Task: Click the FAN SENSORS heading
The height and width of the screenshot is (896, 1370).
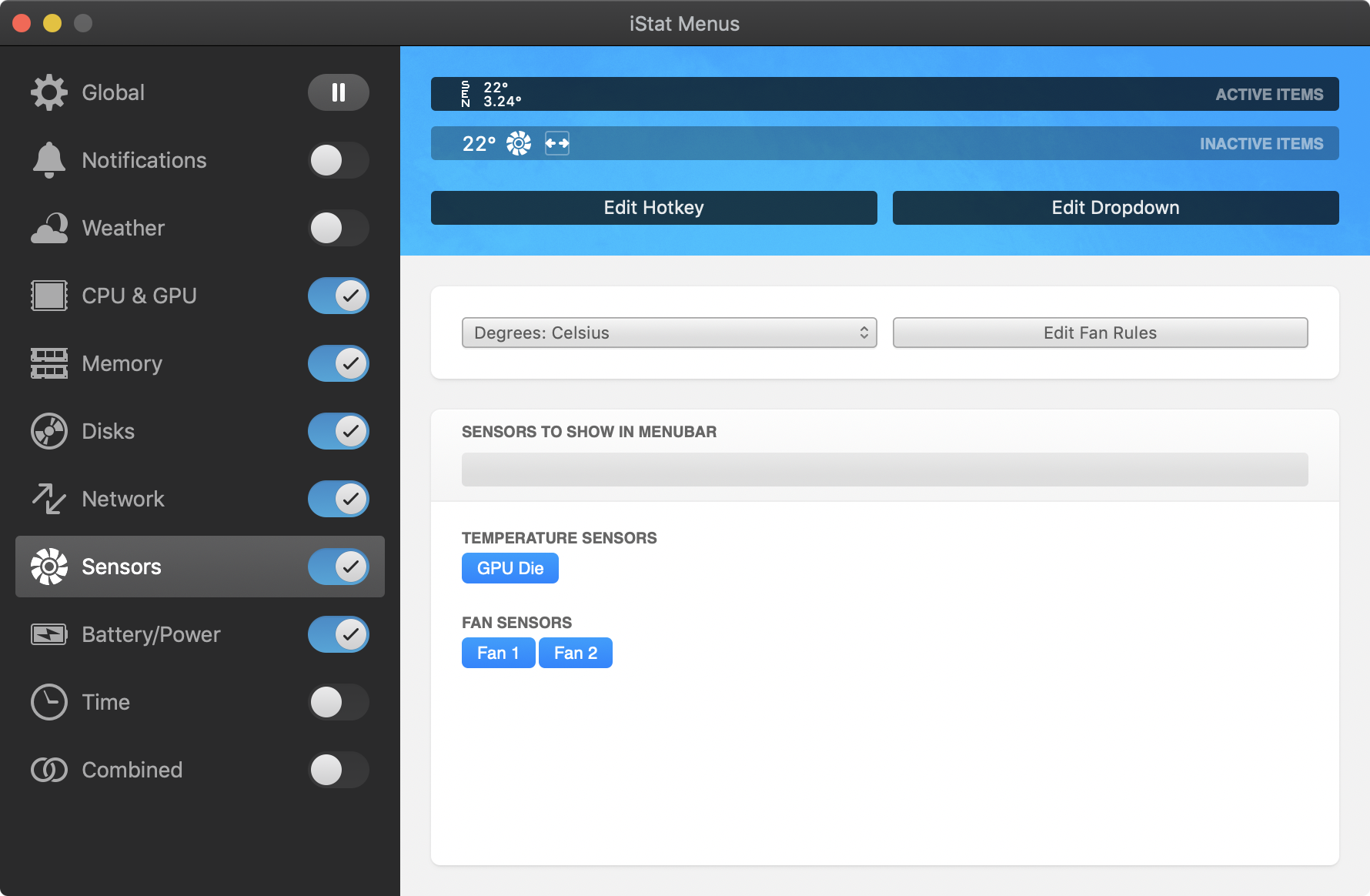Action: (517, 623)
